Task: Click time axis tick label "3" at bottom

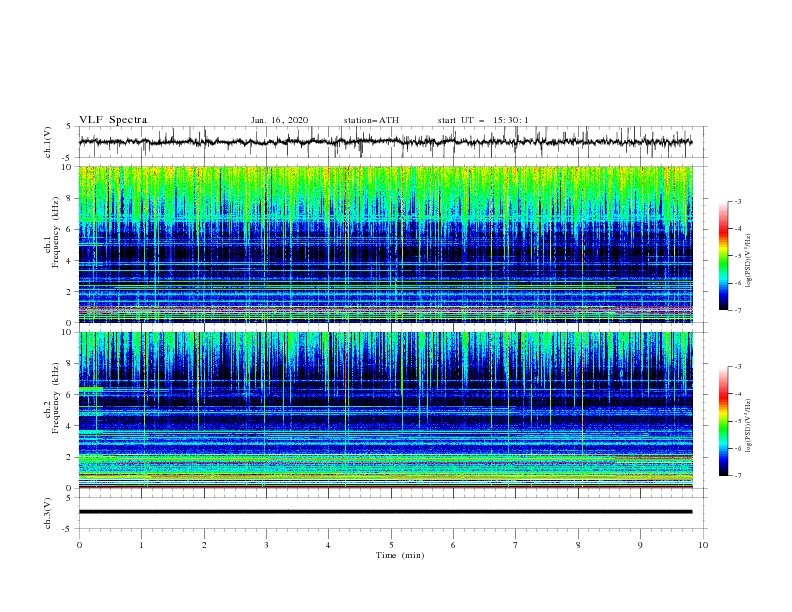Action: click(x=266, y=545)
